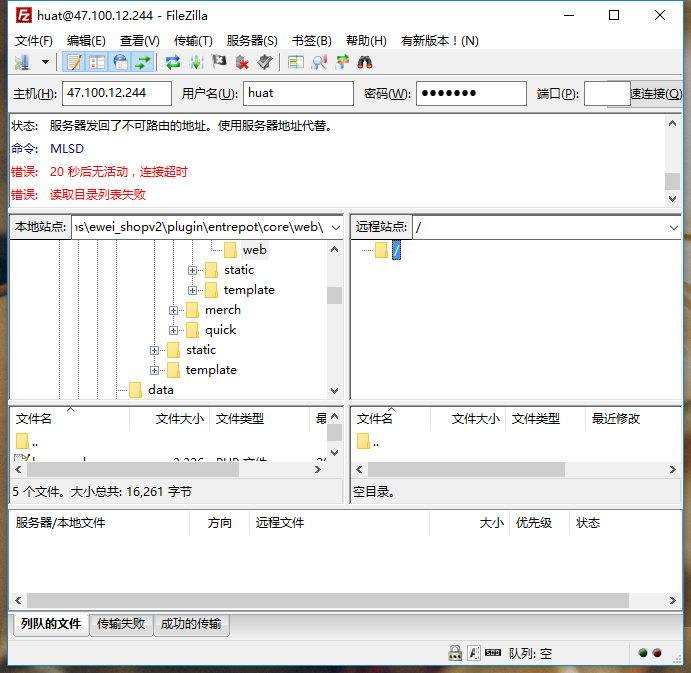Open the 帮助(H) menu
Viewport: 691px width, 673px height.
pyautogui.click(x=366, y=41)
